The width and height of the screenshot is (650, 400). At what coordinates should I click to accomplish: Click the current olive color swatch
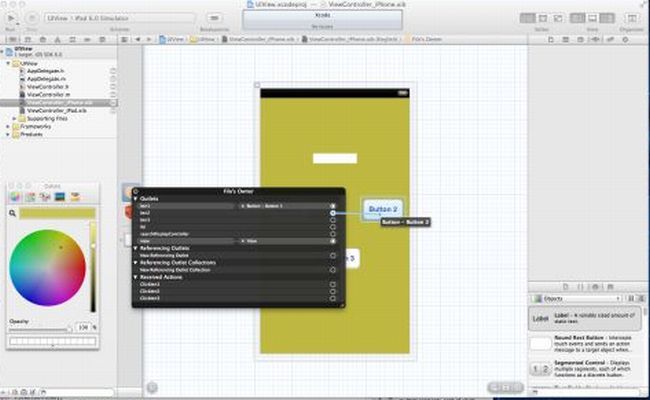coord(57,213)
